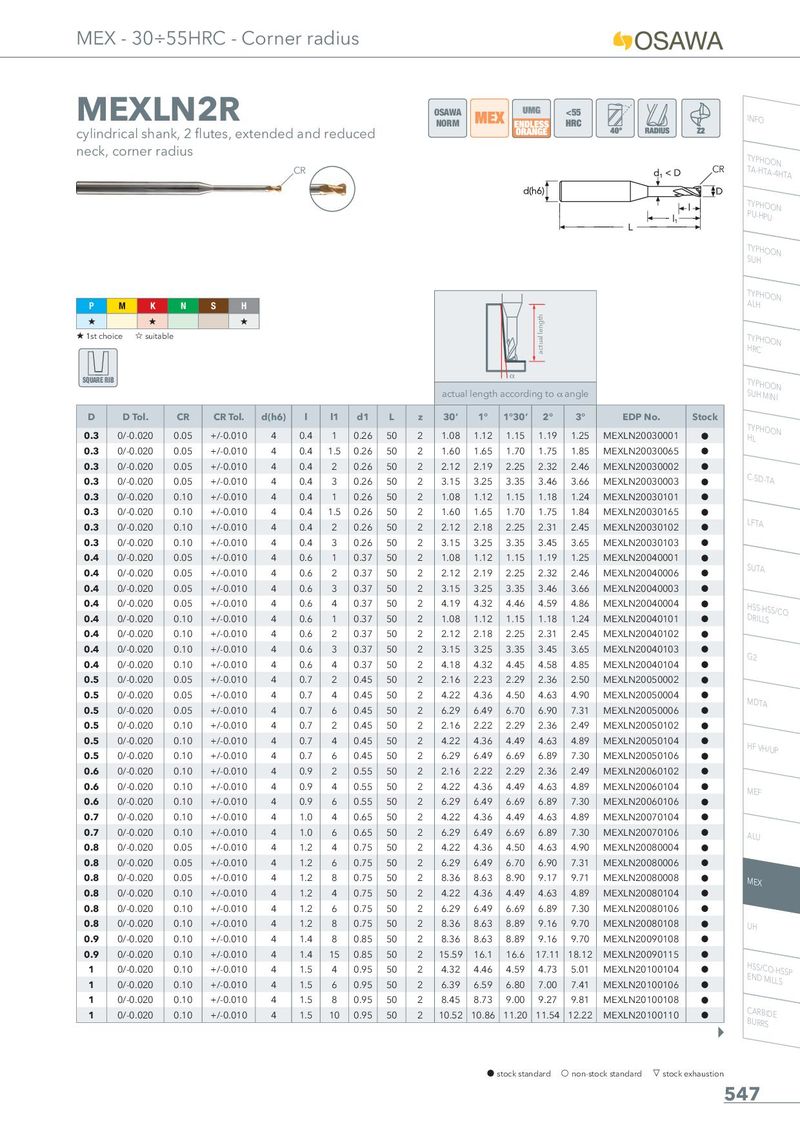Select the 40° helix angle icon

point(615,118)
